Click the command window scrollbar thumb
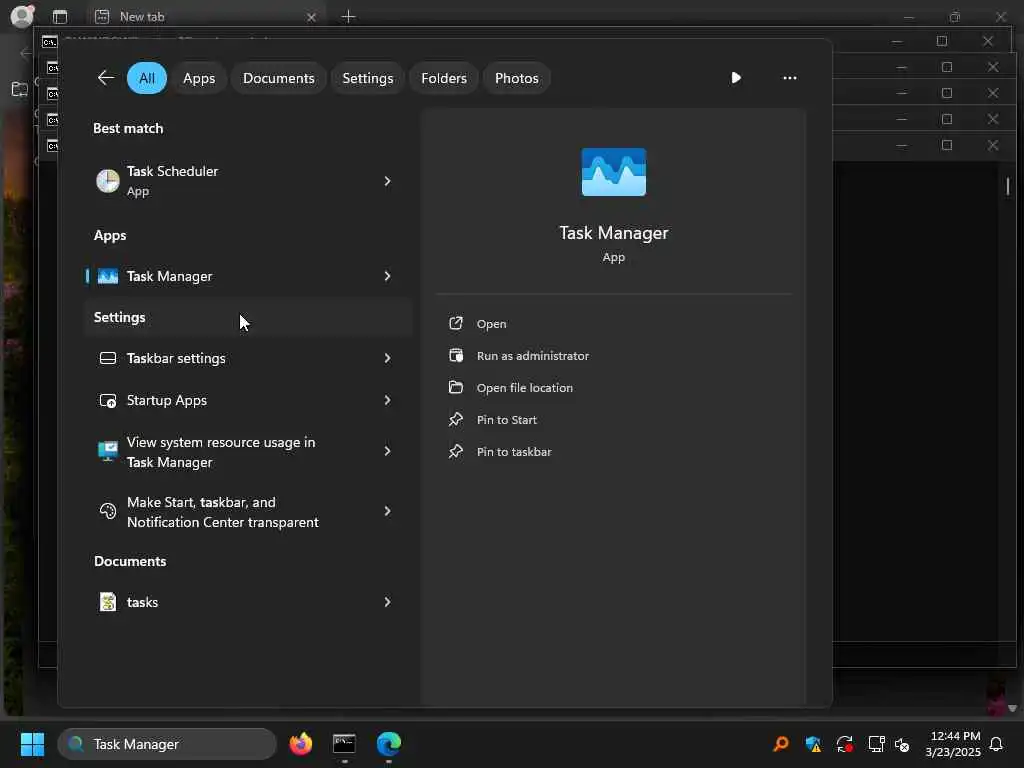The height and width of the screenshot is (768, 1024). 1008,186
